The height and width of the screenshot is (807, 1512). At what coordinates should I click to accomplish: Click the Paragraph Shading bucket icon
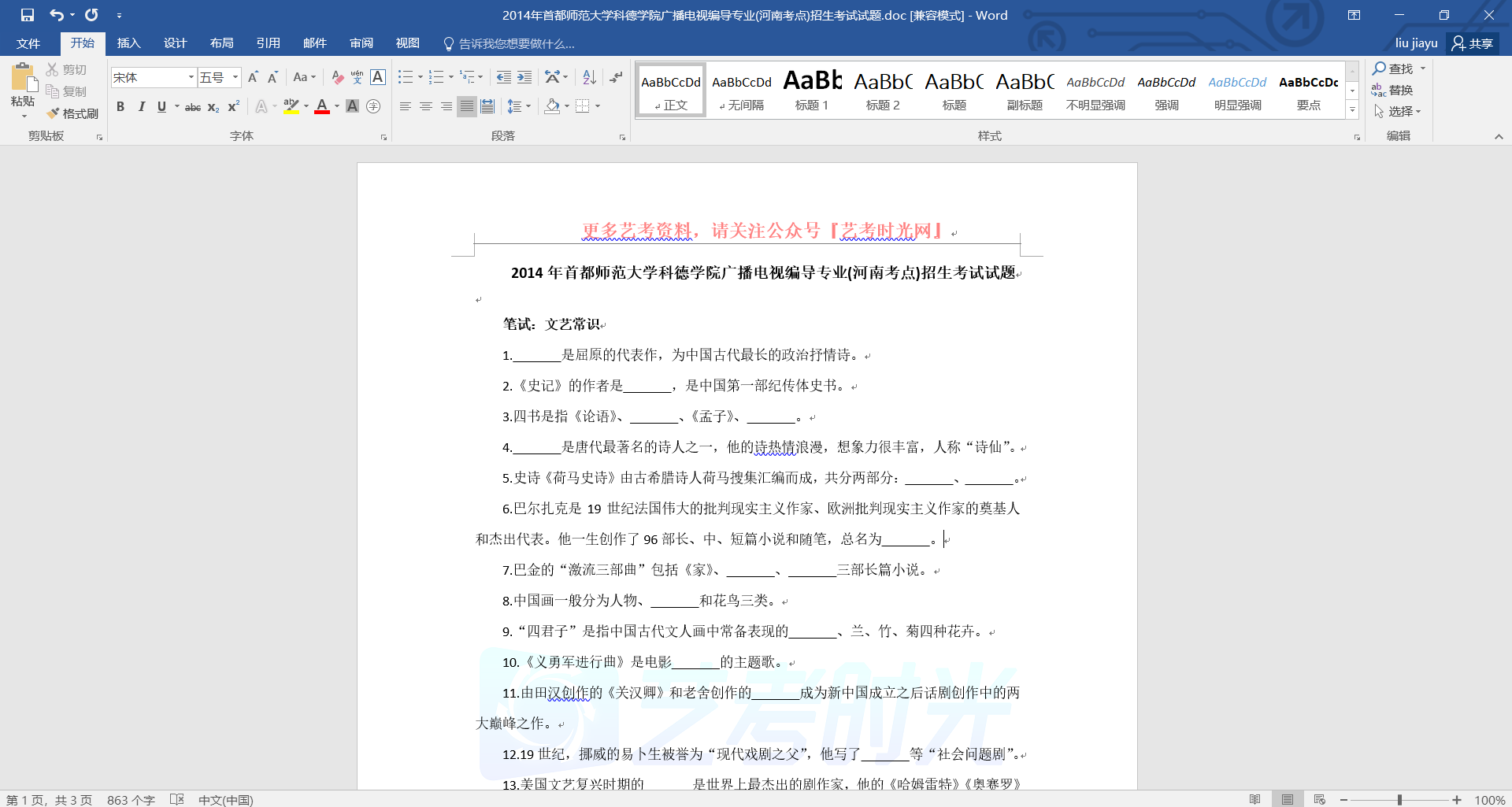pos(552,106)
